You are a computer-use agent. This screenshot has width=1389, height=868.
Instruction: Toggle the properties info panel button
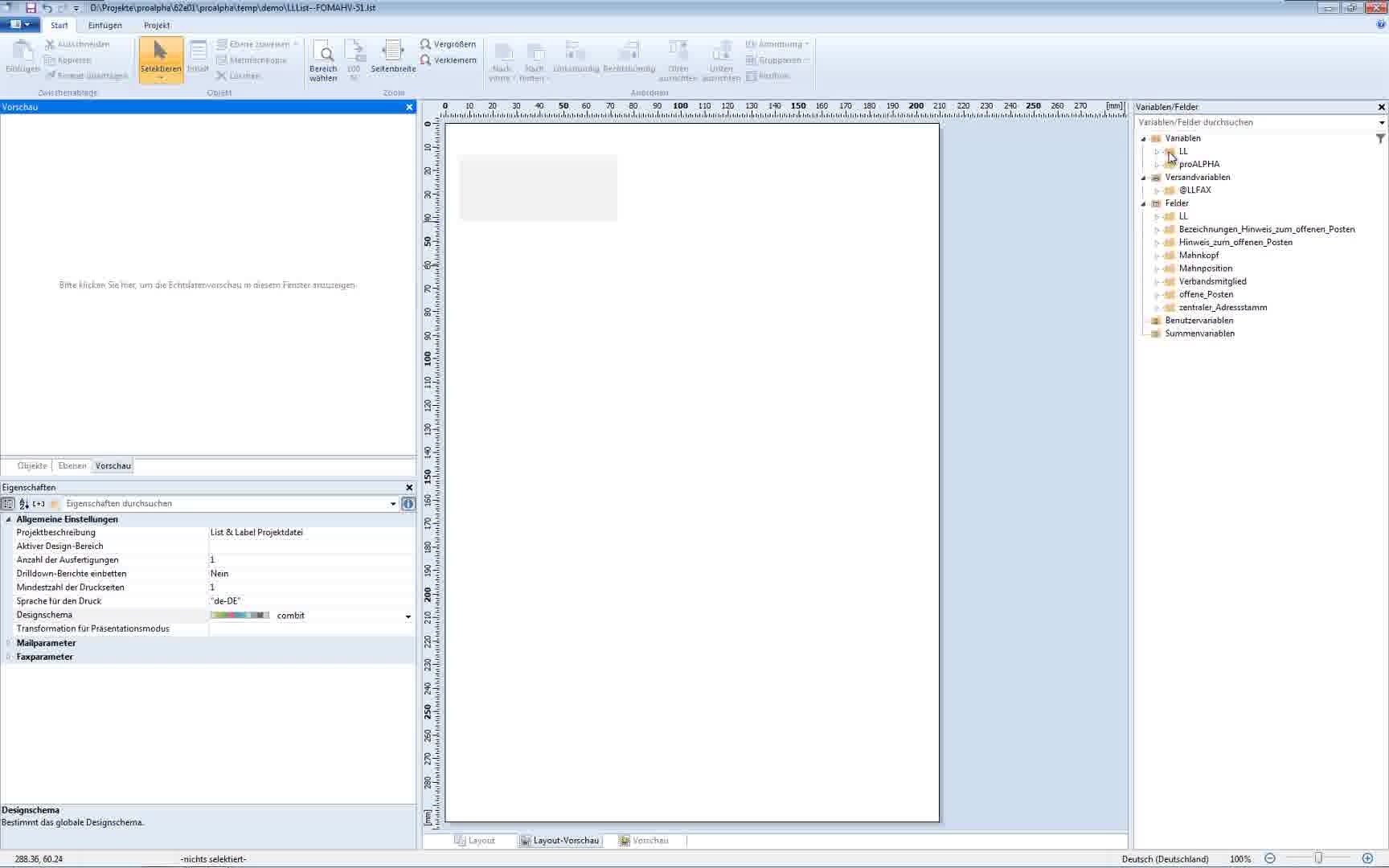pyautogui.click(x=408, y=504)
